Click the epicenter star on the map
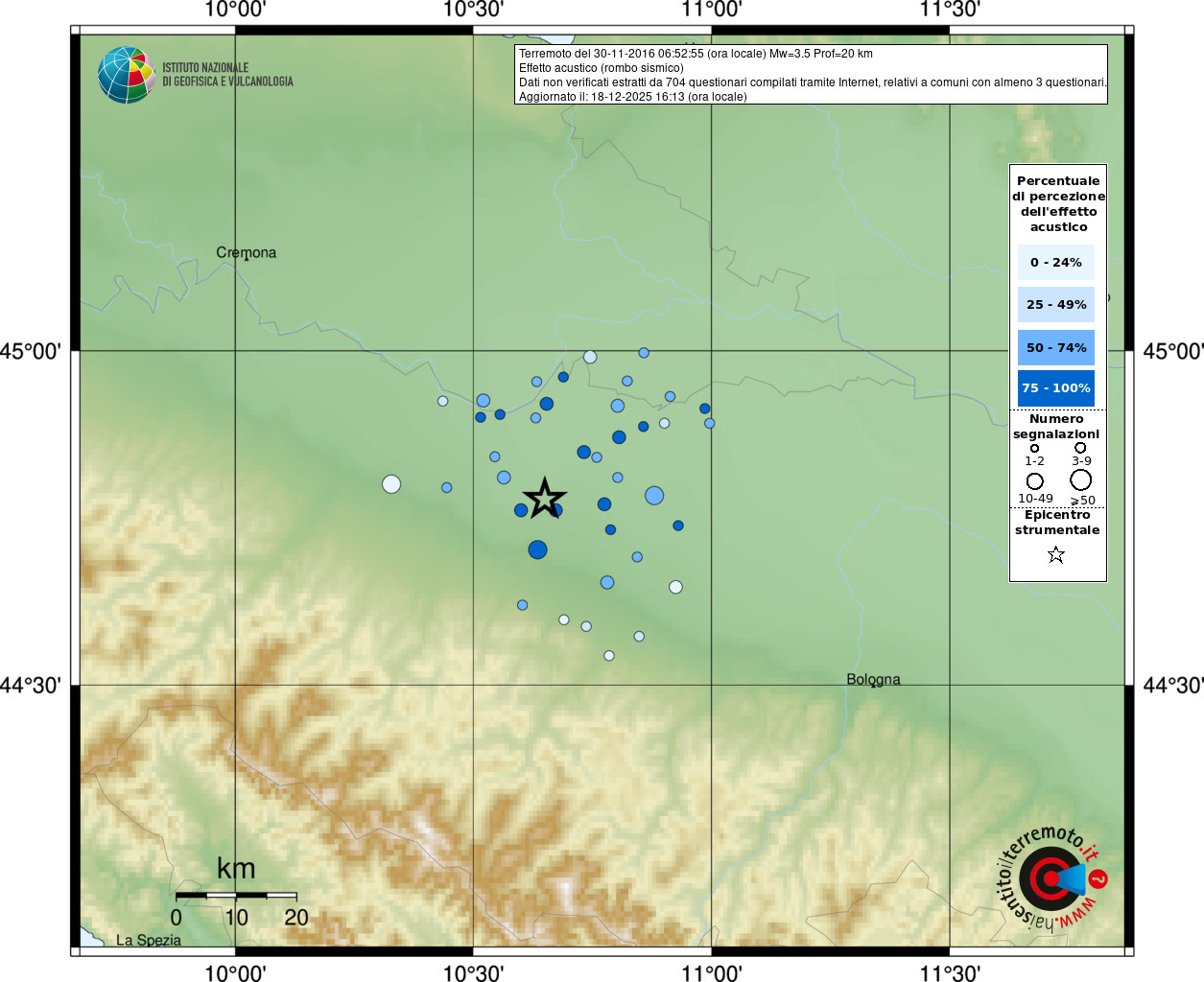This screenshot has width=1204, height=982. [x=545, y=498]
